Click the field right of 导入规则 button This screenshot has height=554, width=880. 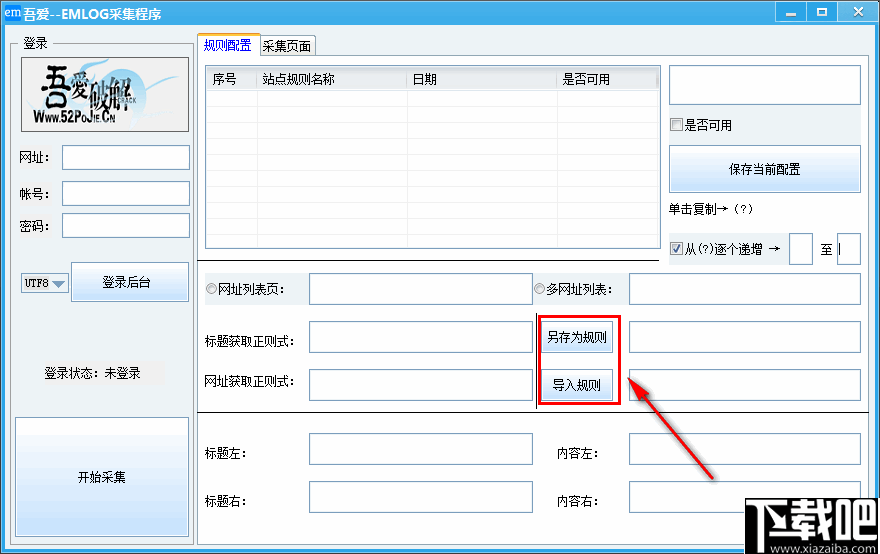pyautogui.click(x=745, y=385)
